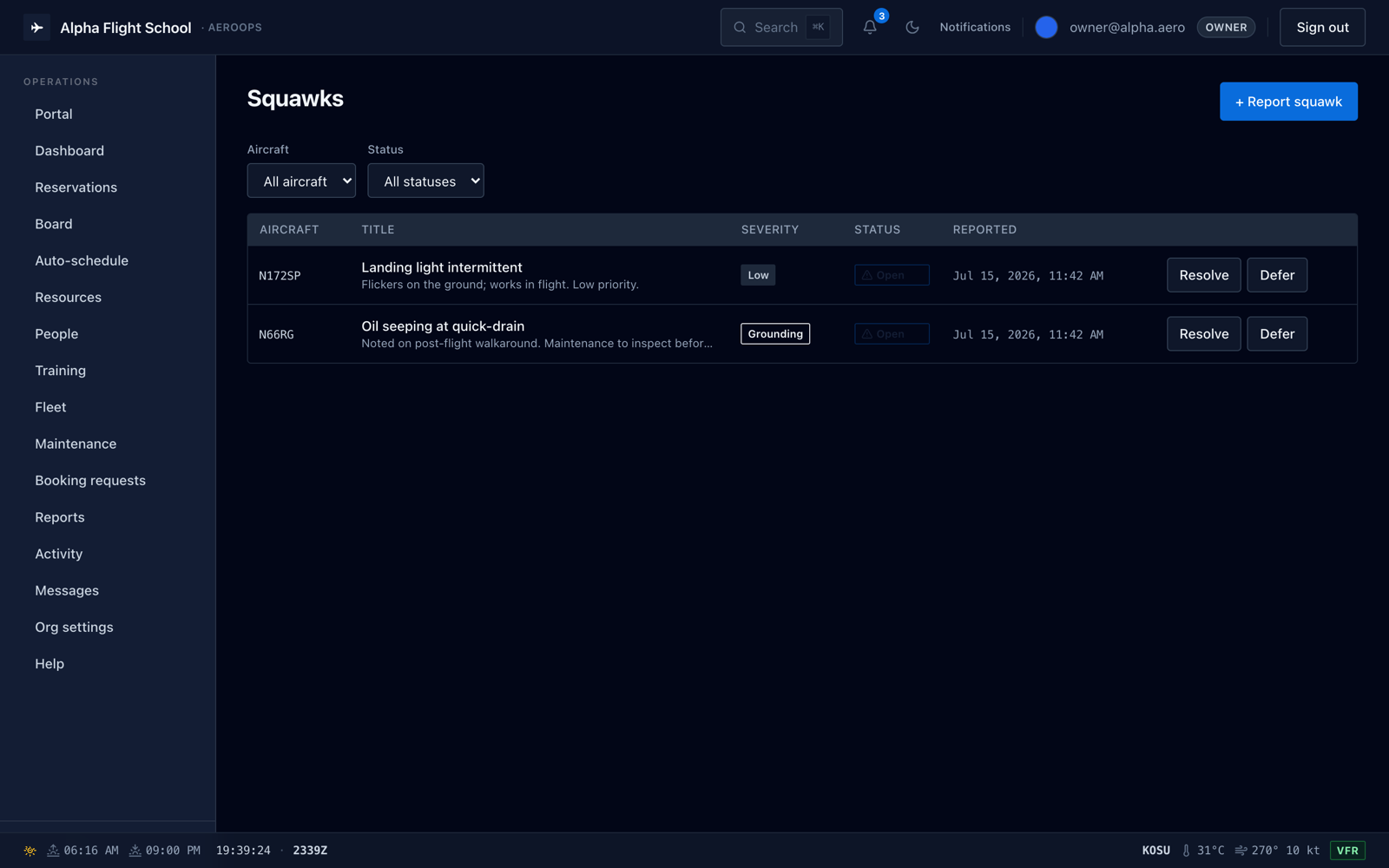Image resolution: width=1389 pixels, height=868 pixels.
Task: Click the Report squawk button
Action: (1288, 102)
